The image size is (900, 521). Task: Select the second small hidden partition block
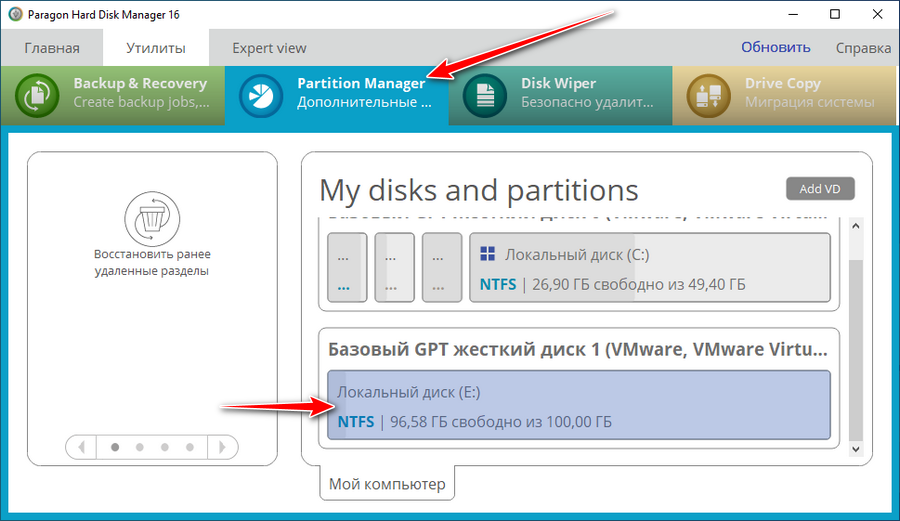point(394,267)
